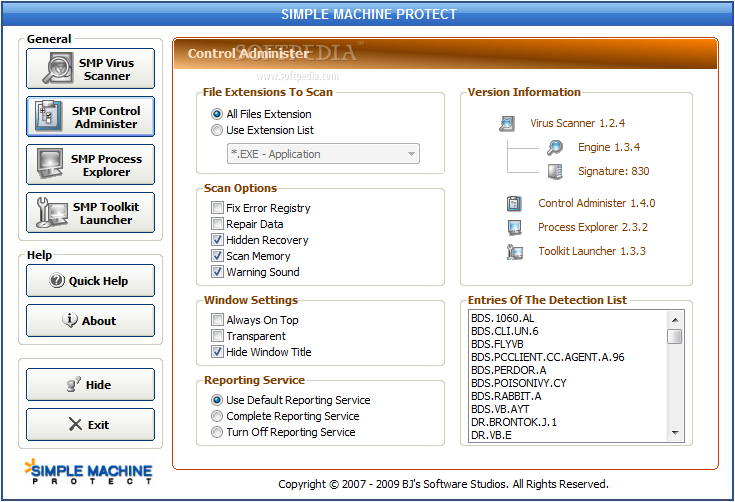Click the About info icon
Viewport: 735px width, 502px height.
[x=70, y=320]
